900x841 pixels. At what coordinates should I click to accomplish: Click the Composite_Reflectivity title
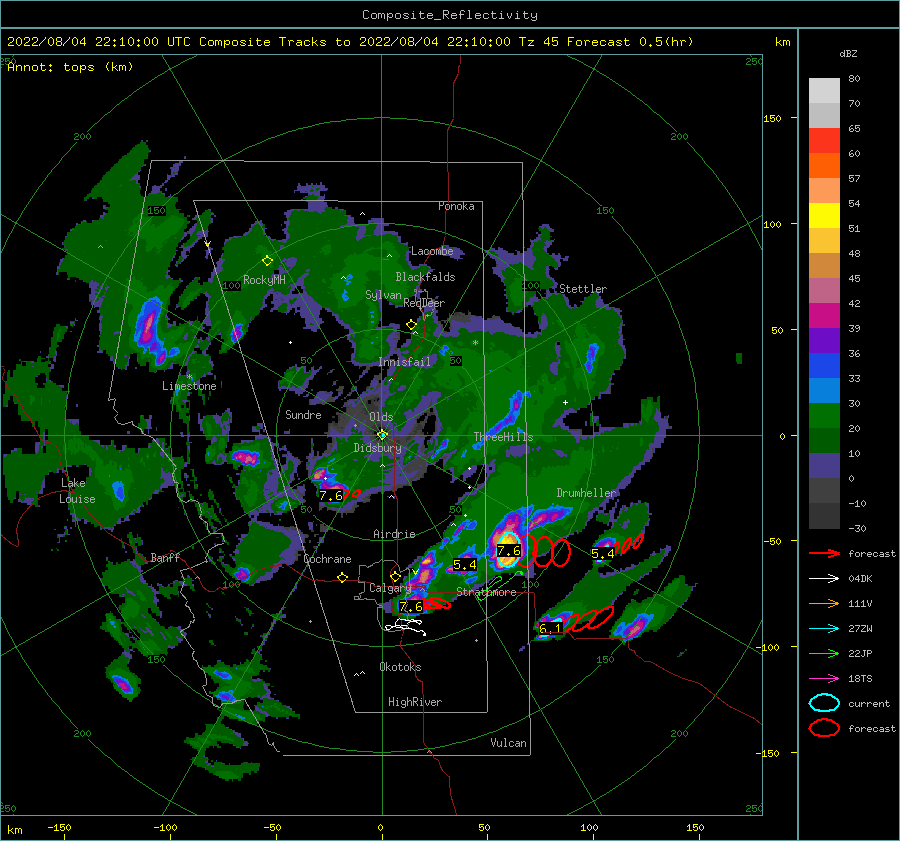[450, 15]
